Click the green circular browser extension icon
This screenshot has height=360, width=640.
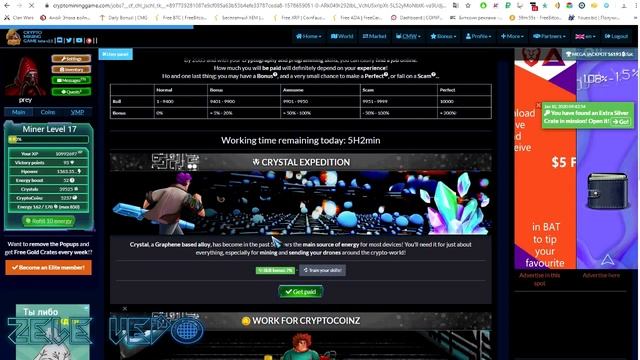point(483,6)
